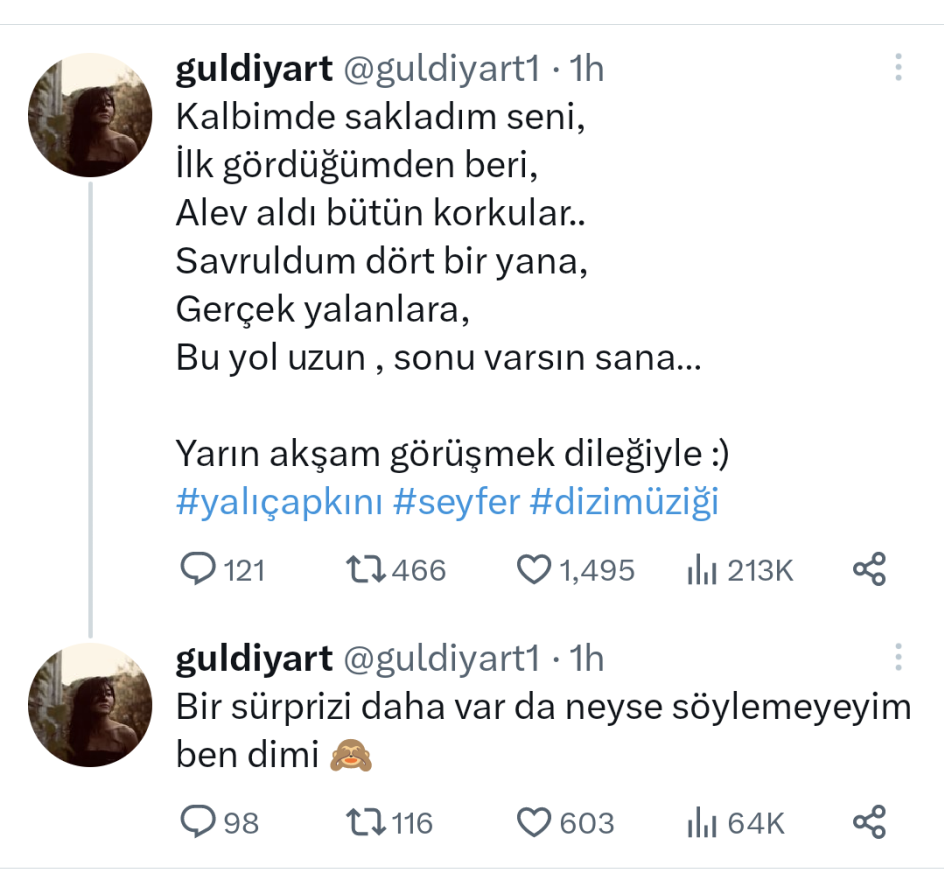Share the first tweet
The height and width of the screenshot is (891, 944).
869,570
